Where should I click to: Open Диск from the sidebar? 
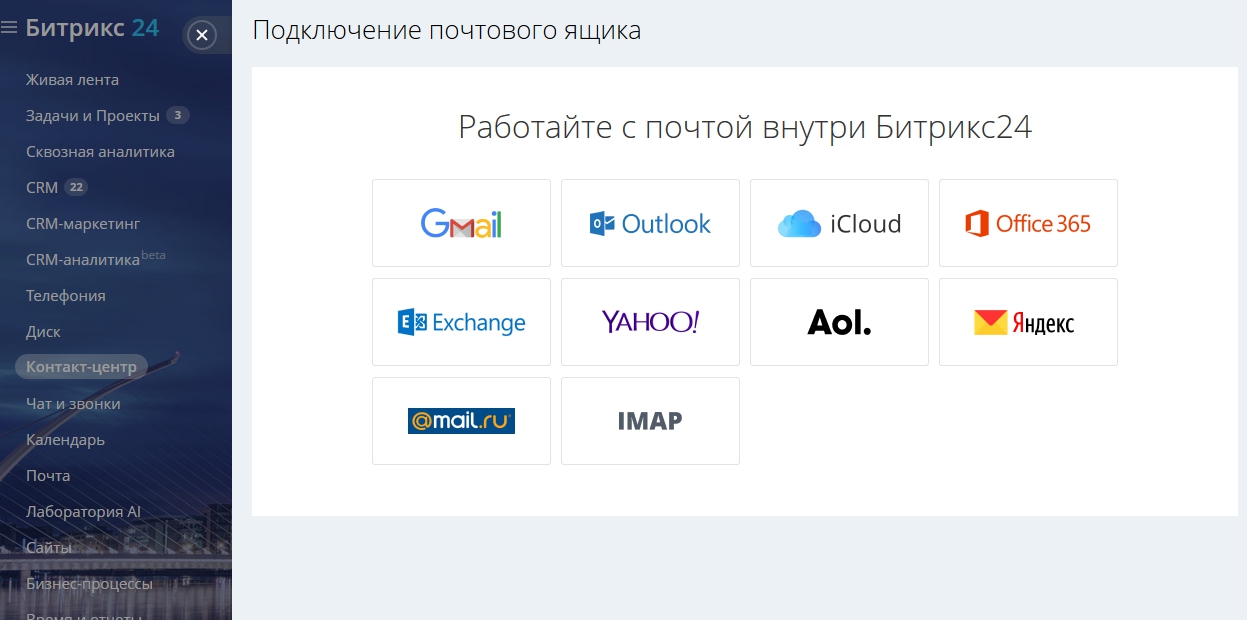(43, 332)
